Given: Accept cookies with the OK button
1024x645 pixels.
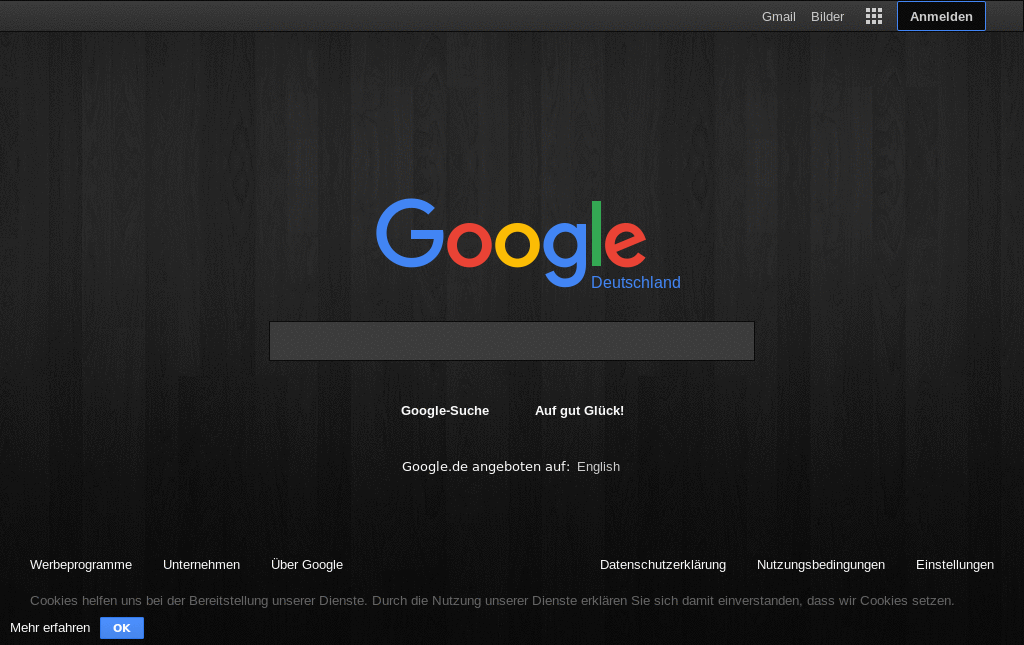Looking at the screenshot, I should [x=122, y=628].
